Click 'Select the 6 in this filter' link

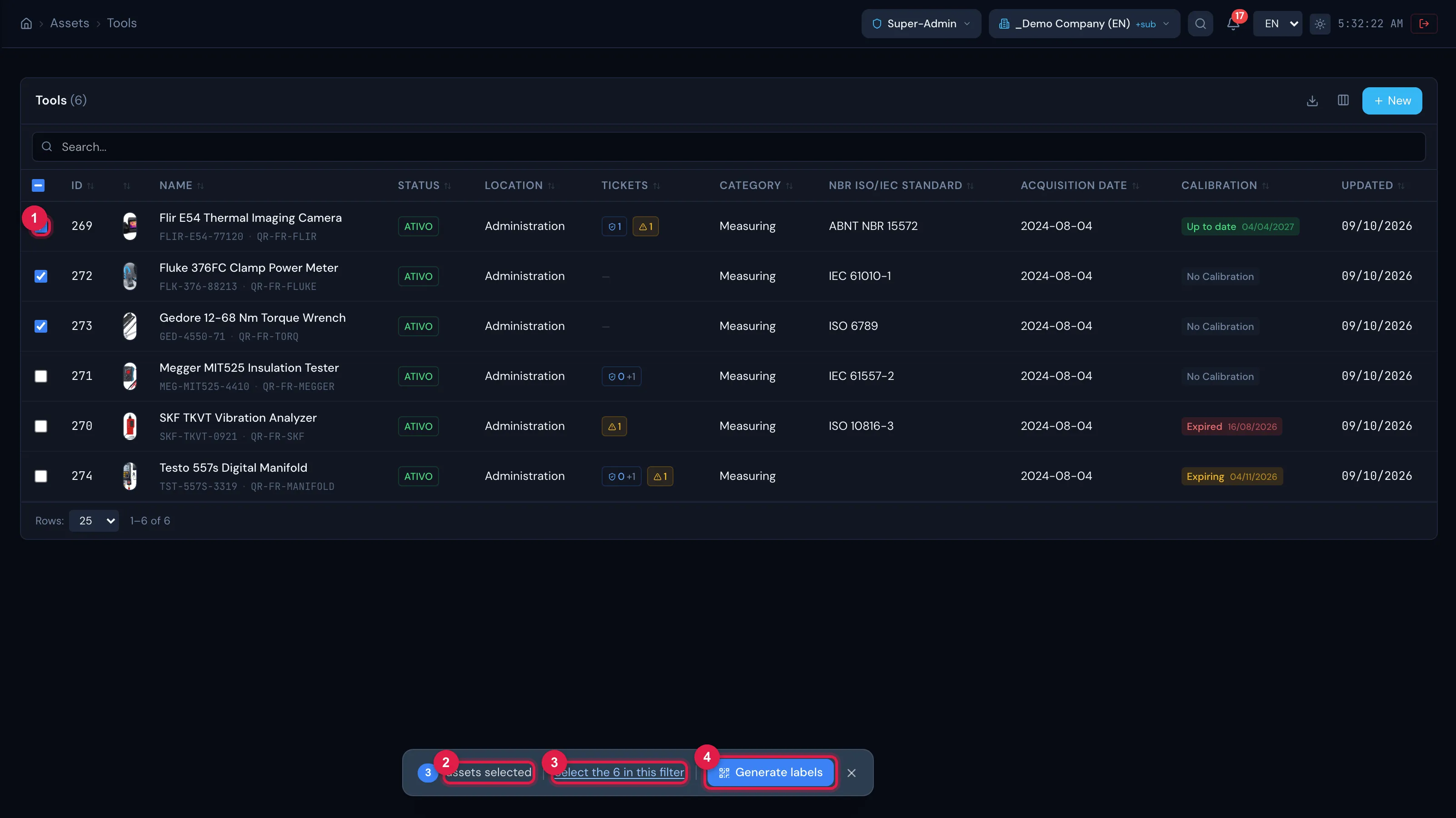coord(619,773)
